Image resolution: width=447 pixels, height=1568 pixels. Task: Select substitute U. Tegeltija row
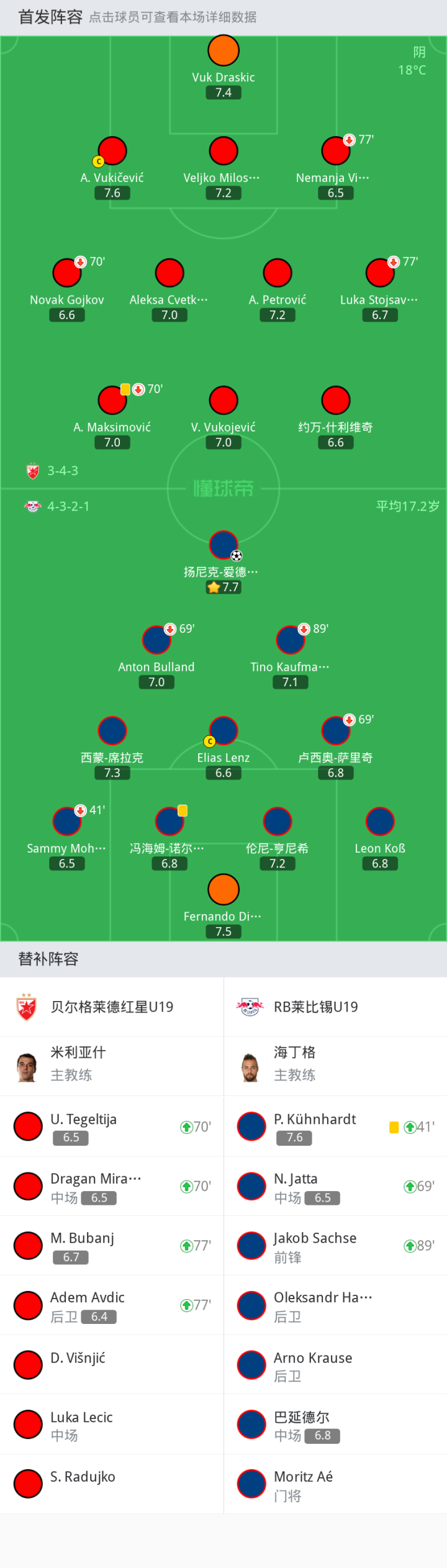(112, 1126)
